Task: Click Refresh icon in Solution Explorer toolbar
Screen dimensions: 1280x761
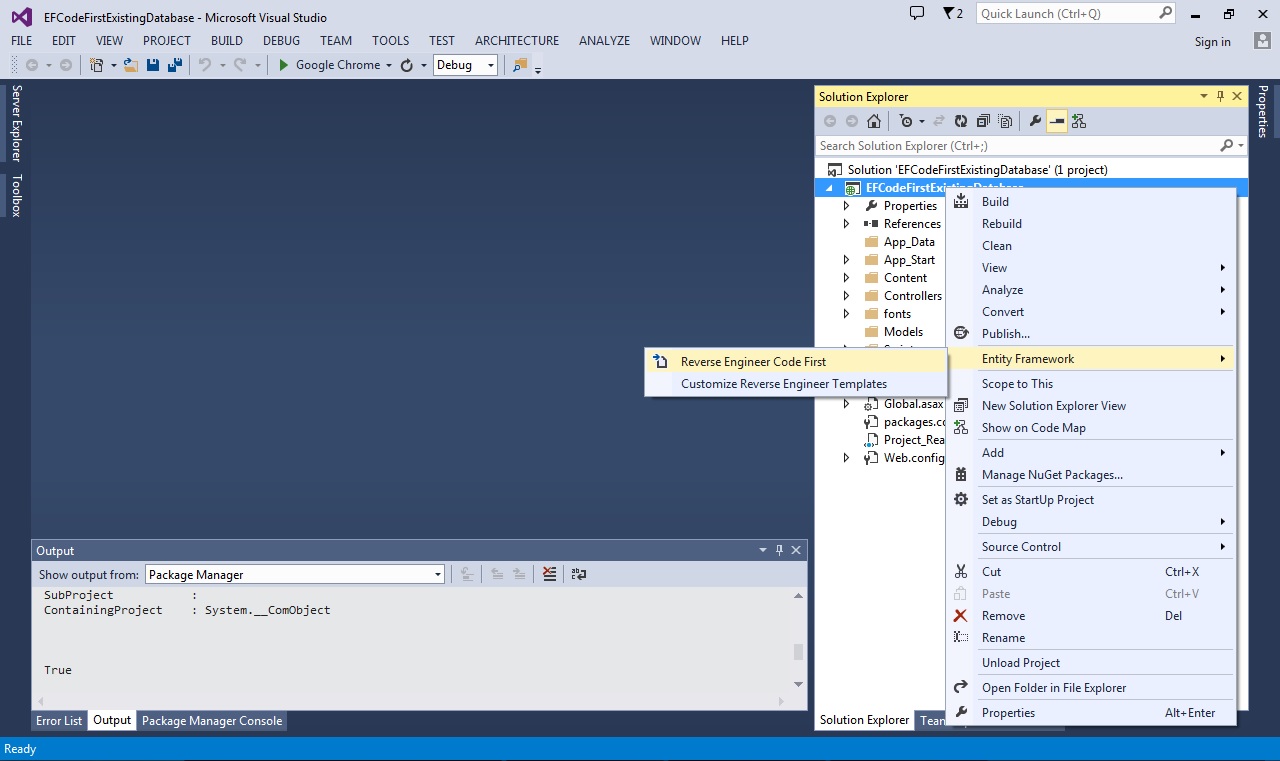Action: tap(960, 121)
